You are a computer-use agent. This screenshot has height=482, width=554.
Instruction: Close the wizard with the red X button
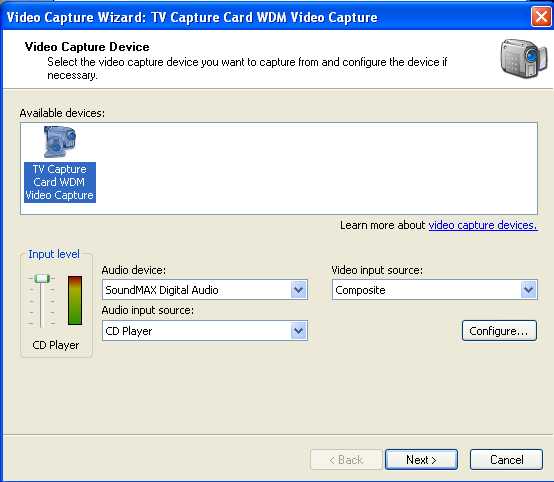(x=541, y=16)
